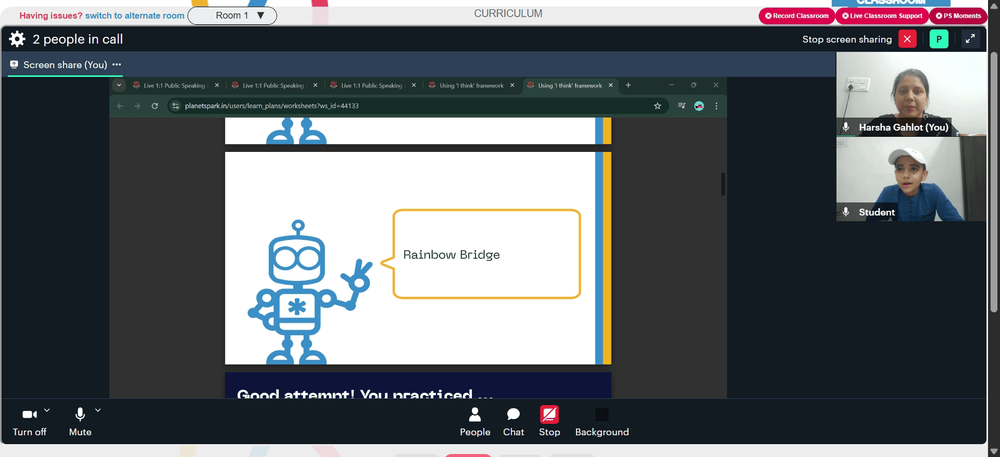This screenshot has width=1000, height=457.
Task: Open the three-dot menu beside Screen share (You)
Action: pyautogui.click(x=117, y=64)
